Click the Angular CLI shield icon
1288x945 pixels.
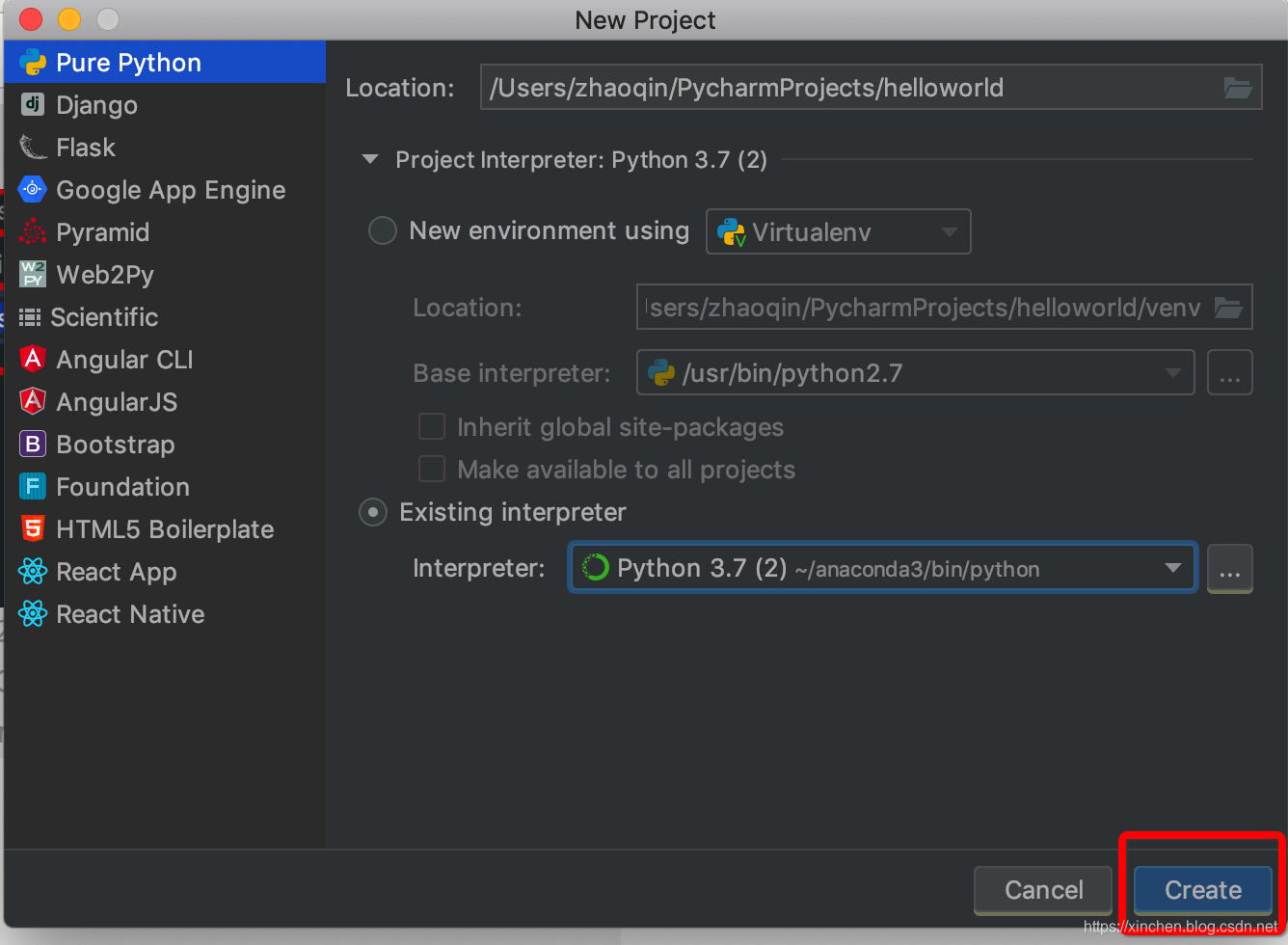(33, 359)
